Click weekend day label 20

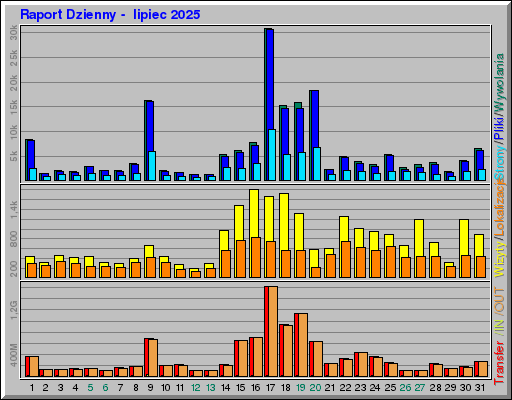tap(315, 388)
